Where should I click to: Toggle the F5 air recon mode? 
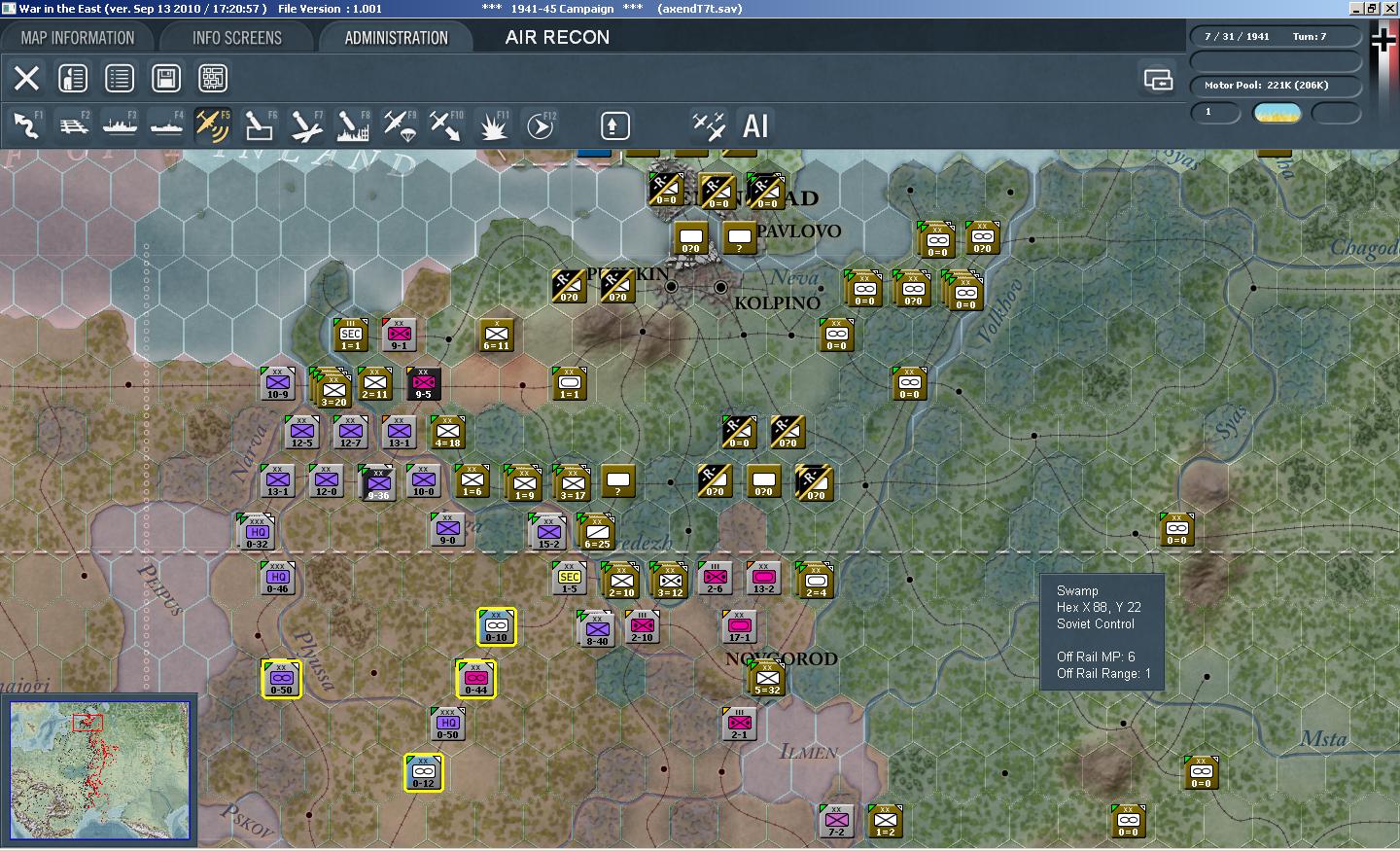pos(213,125)
